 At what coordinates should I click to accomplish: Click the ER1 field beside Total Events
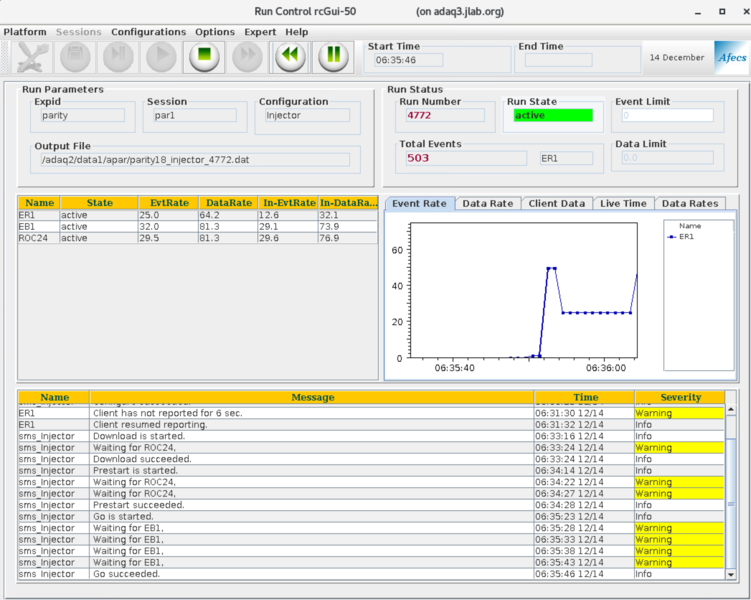click(566, 158)
